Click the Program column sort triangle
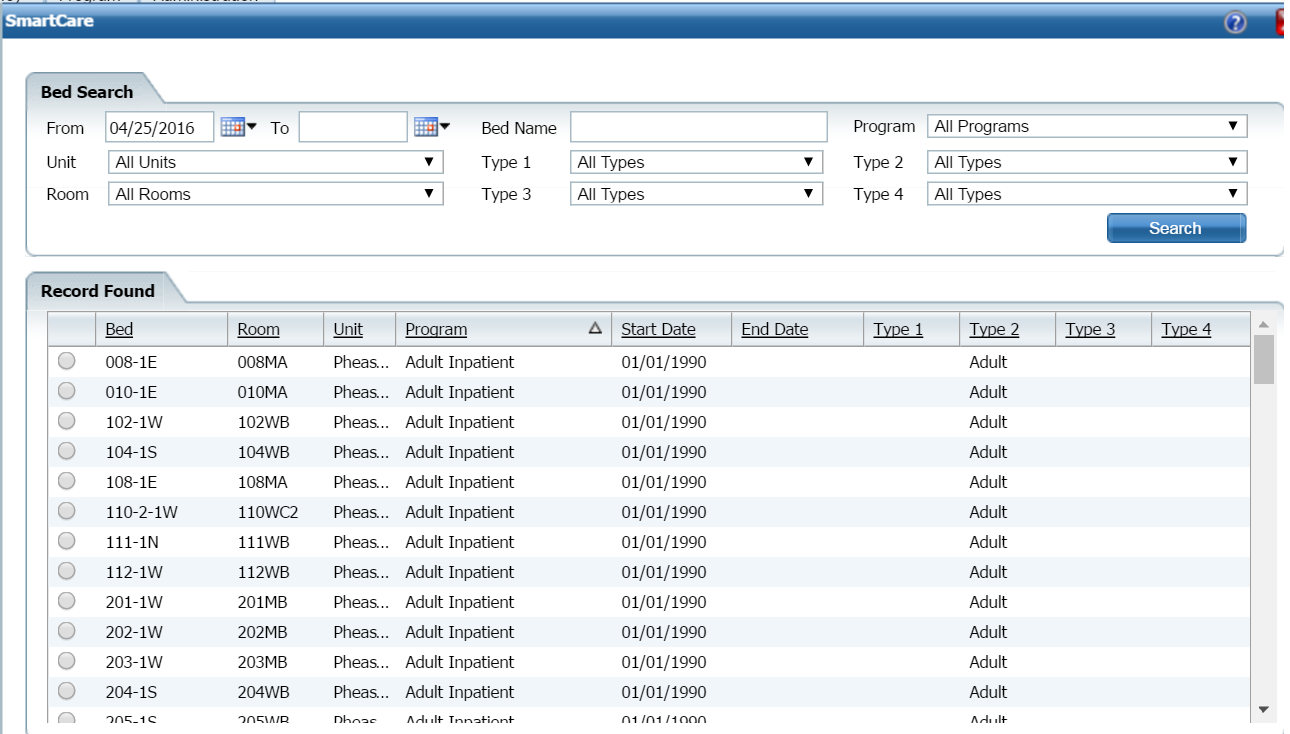1290x734 pixels. coord(595,328)
